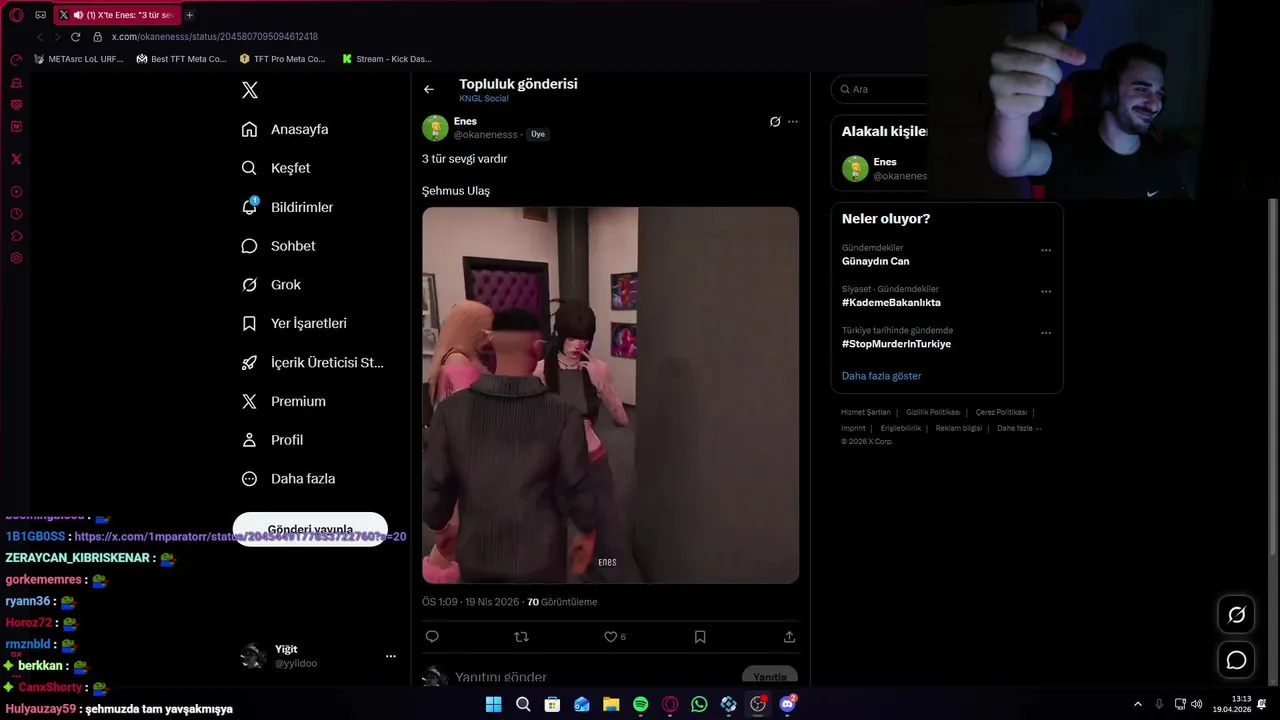Open the Bildirimler bell icon with badge
This screenshot has width=1280, height=720.
[250, 207]
